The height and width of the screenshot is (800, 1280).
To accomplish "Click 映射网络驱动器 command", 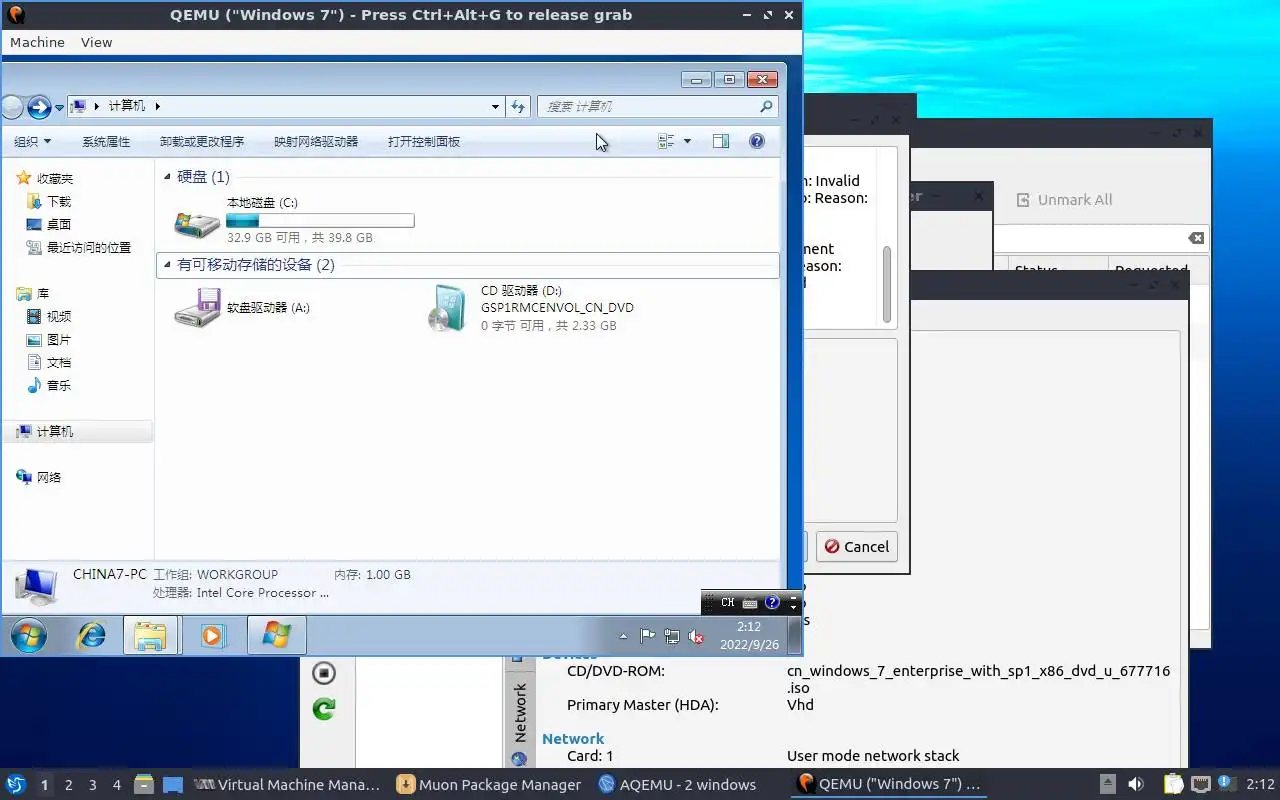I will point(316,142).
